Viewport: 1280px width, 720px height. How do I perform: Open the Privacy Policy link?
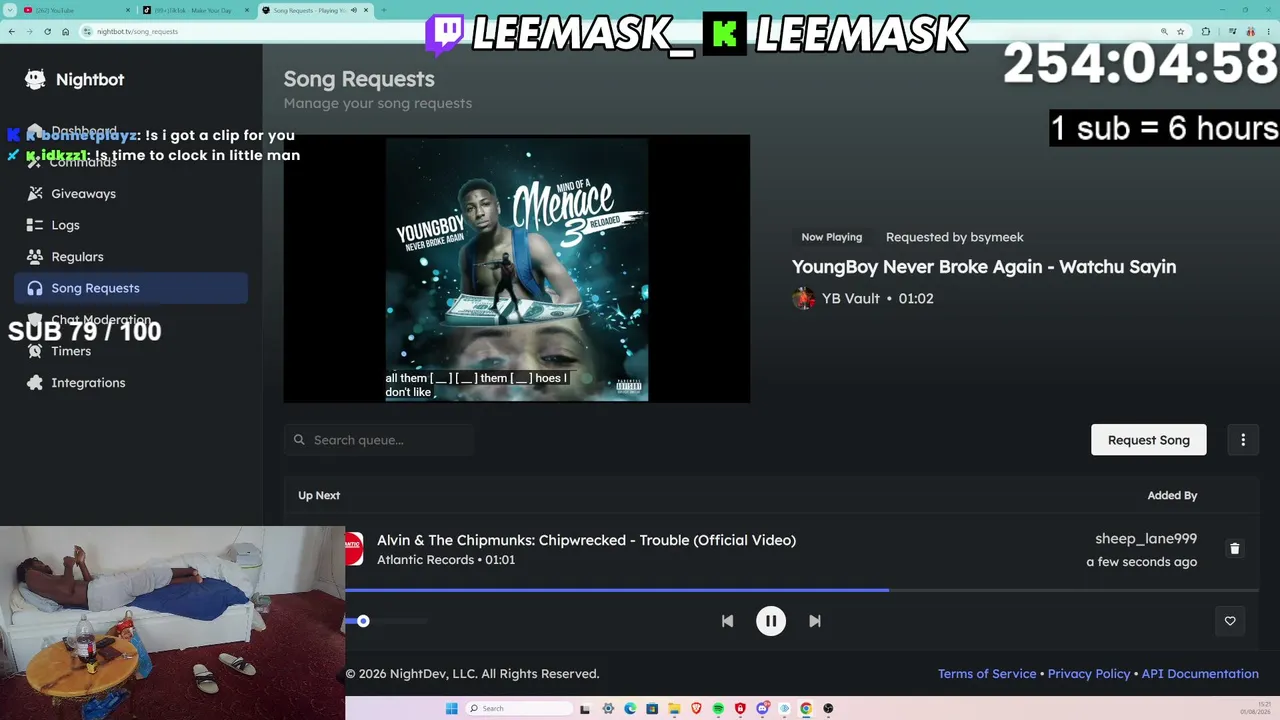pyautogui.click(x=1089, y=674)
